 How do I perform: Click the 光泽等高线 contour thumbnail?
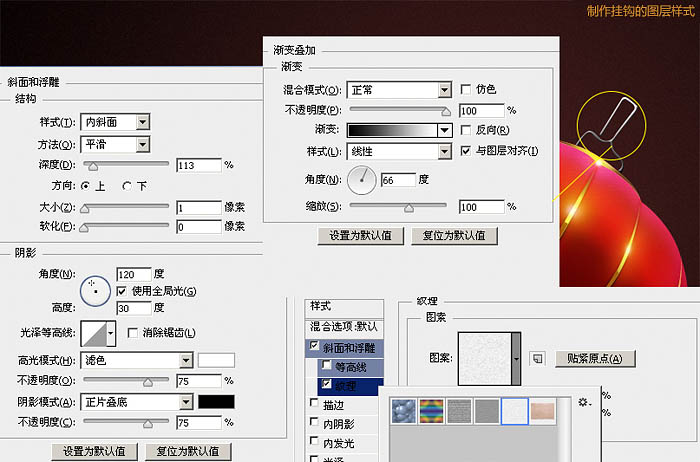(94, 333)
